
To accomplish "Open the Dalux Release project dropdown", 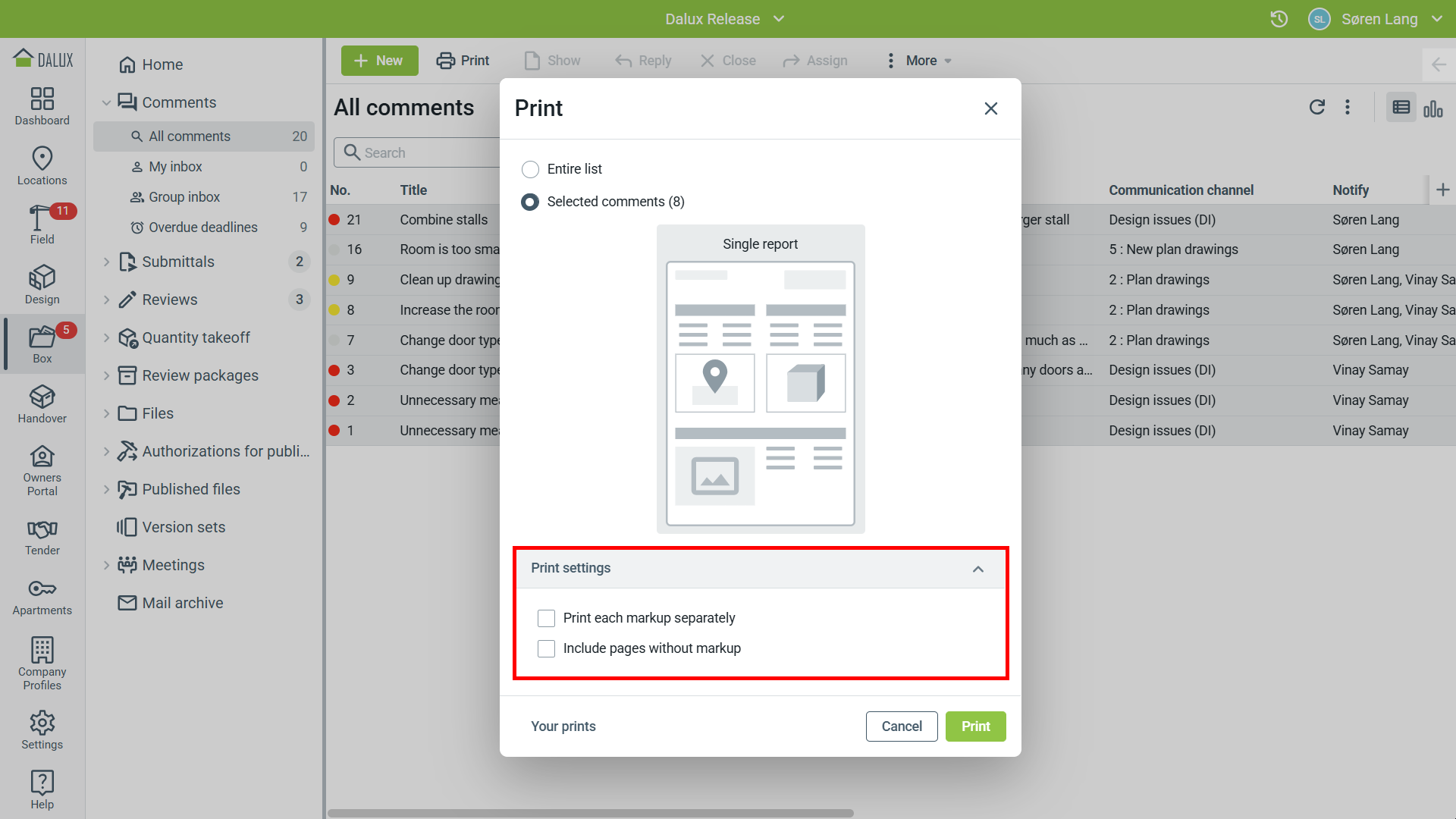I will tap(726, 19).
